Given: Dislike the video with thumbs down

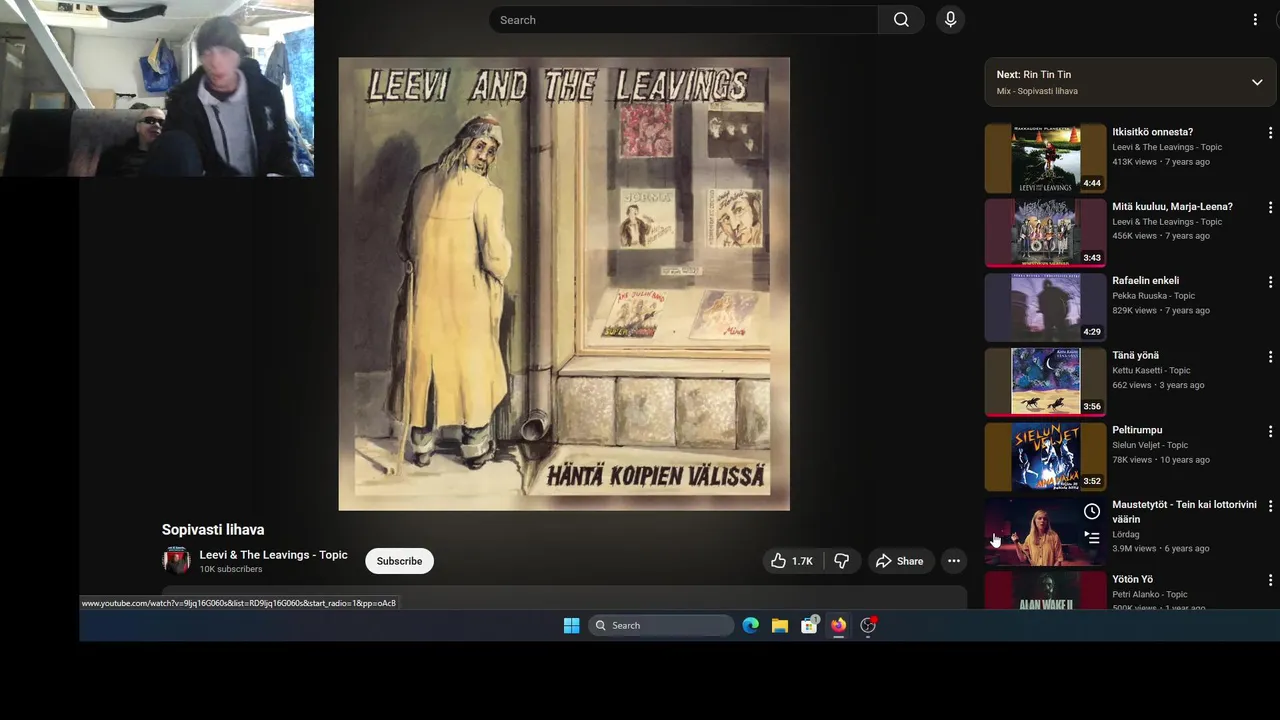Looking at the screenshot, I should click(842, 561).
